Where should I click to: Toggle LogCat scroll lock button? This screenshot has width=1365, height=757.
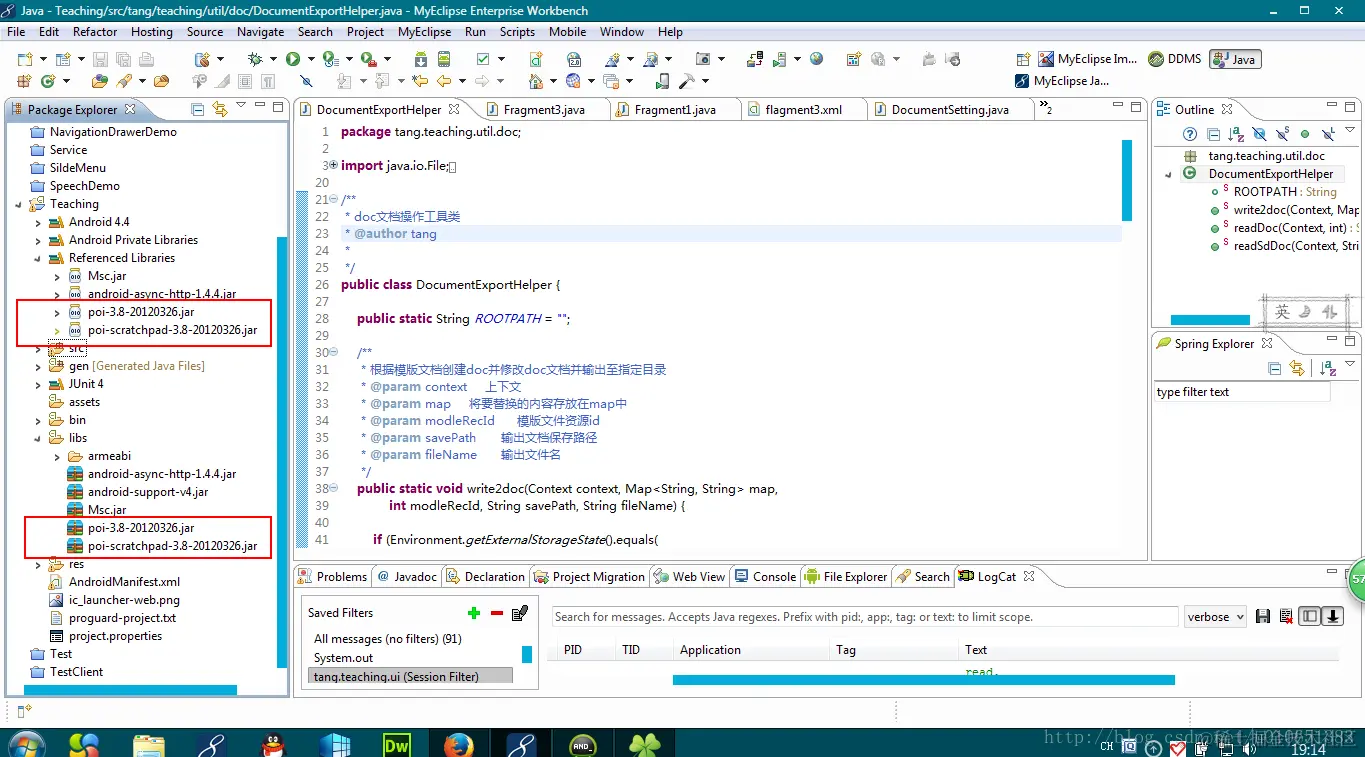tap(1333, 617)
